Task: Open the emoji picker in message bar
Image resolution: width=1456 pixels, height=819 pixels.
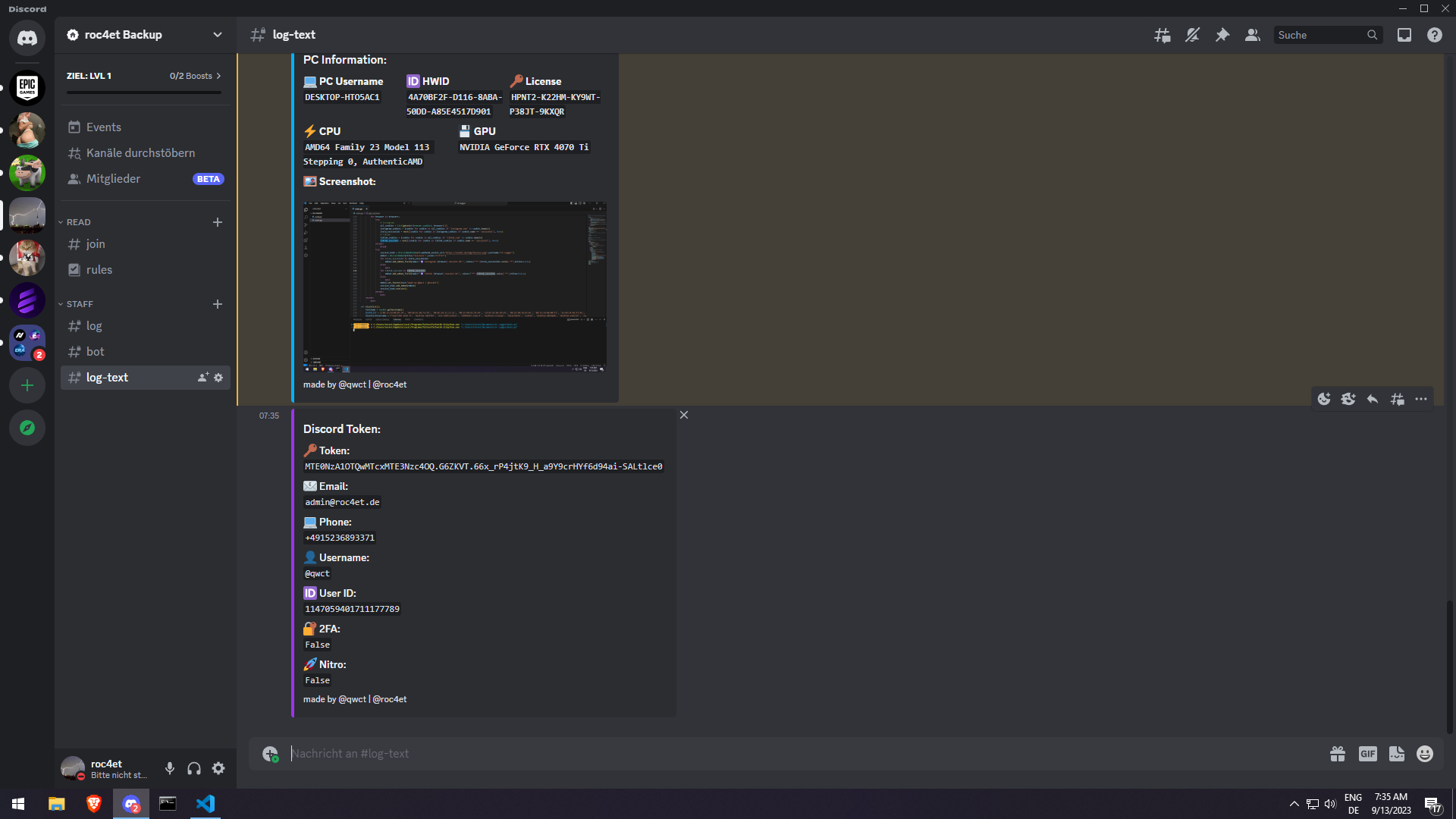Action: point(1425,754)
